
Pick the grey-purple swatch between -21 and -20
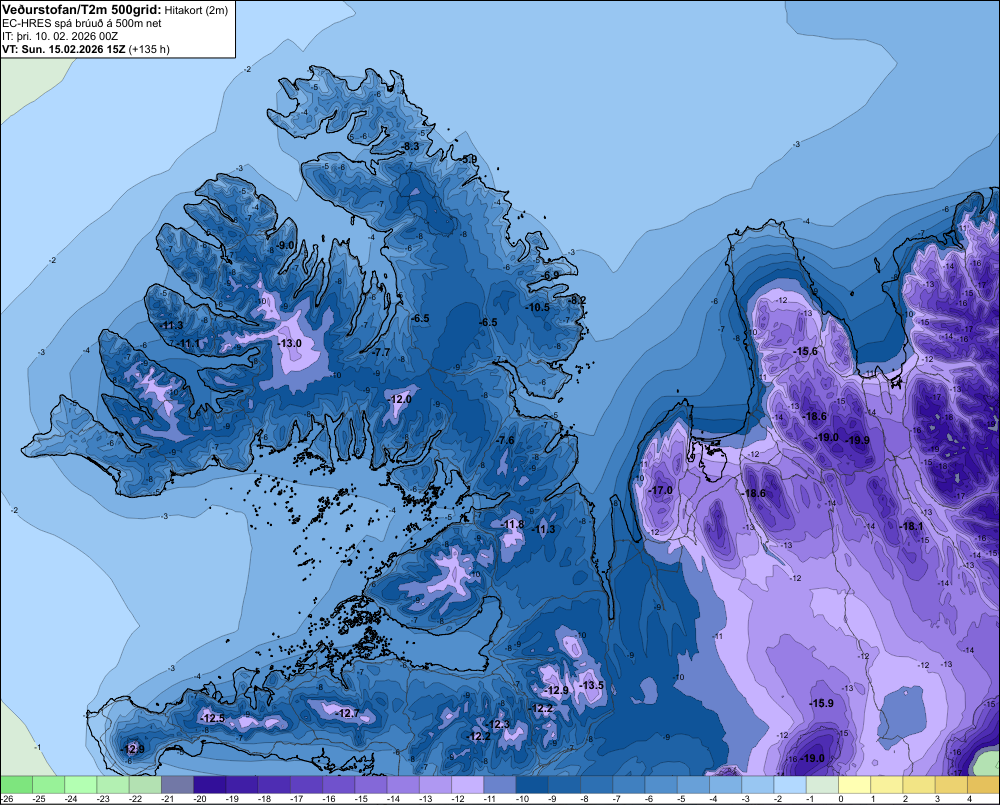point(177,784)
